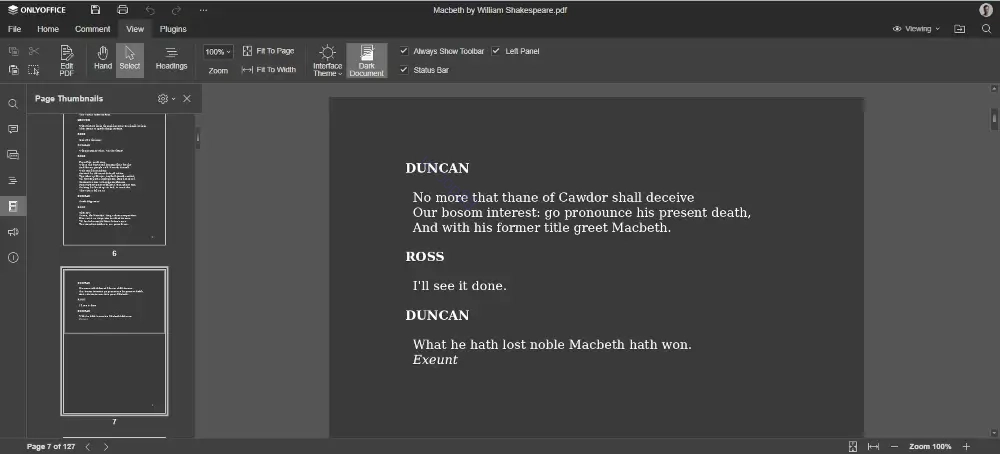Close the Page Thumbnails panel
The width and height of the screenshot is (1000, 454).
coord(187,99)
